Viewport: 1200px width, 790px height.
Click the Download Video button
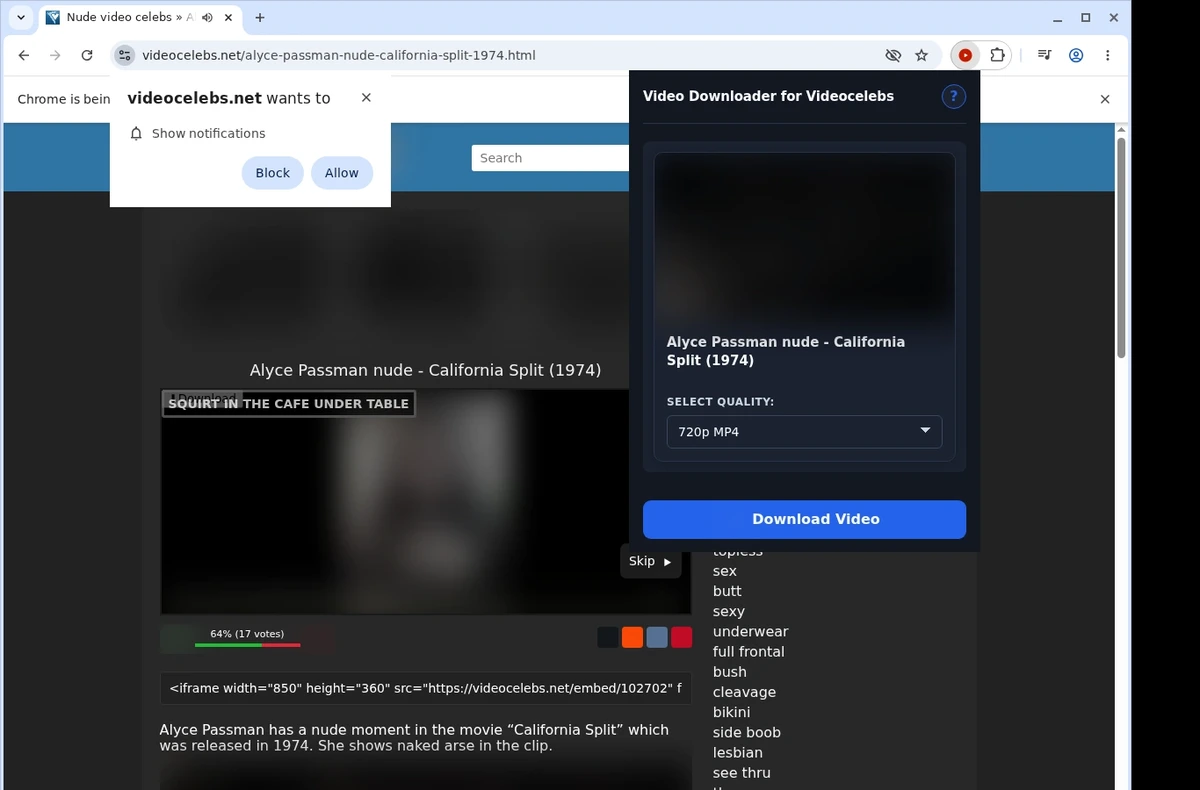(804, 519)
